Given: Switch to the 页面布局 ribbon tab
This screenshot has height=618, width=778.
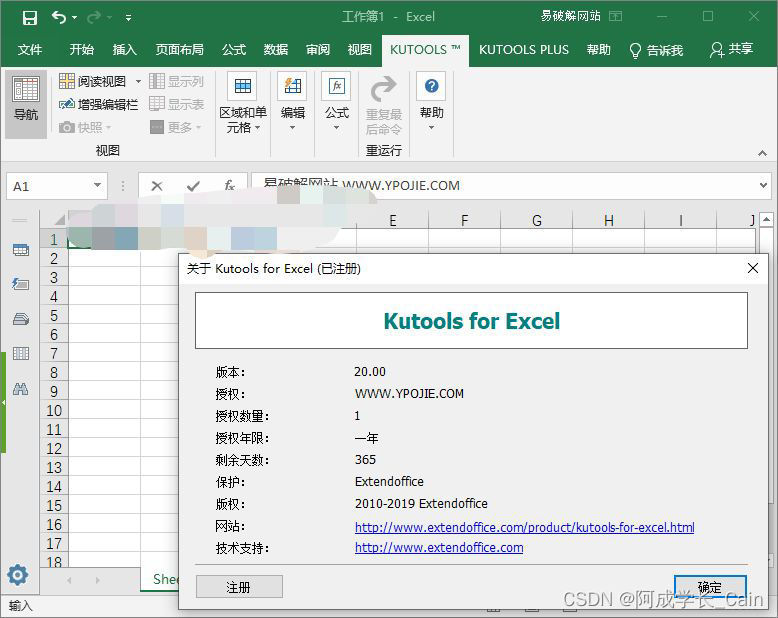Looking at the screenshot, I should [179, 50].
